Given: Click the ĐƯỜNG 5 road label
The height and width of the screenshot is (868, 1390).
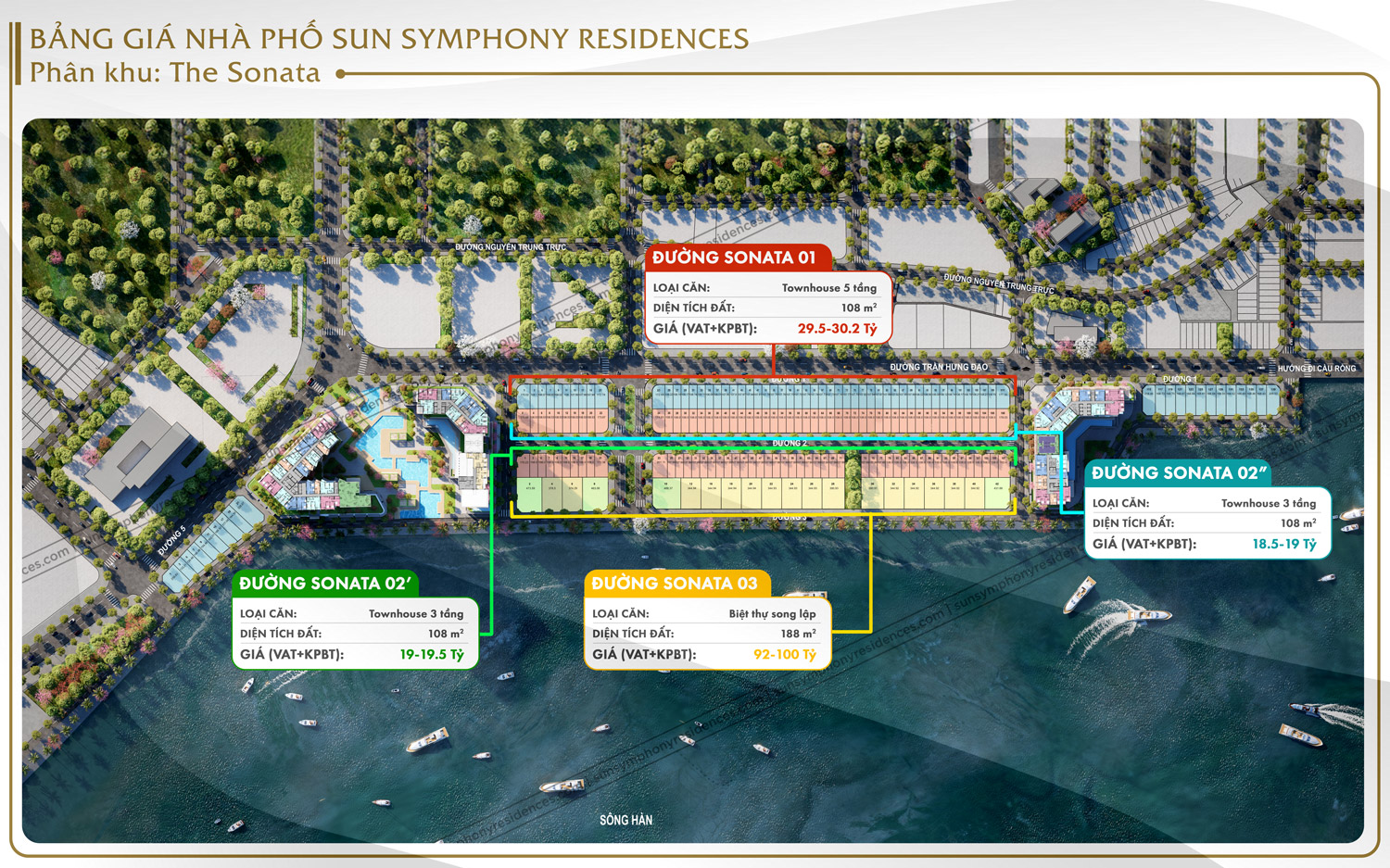Looking at the screenshot, I should pyautogui.click(x=171, y=541).
